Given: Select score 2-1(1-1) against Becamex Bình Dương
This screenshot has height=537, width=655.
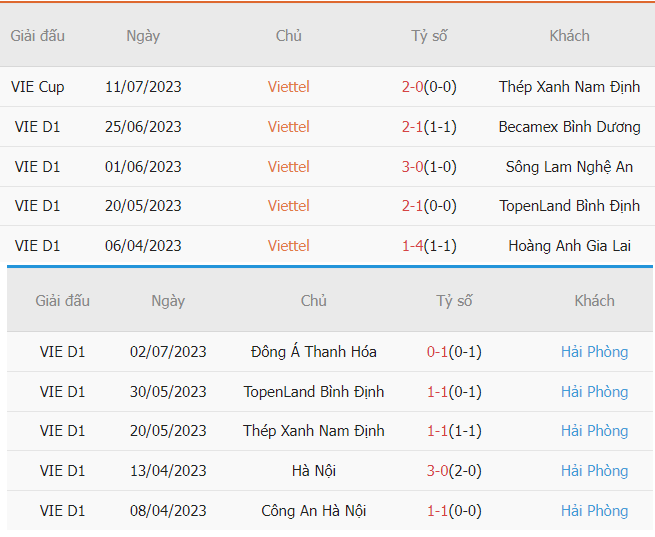Looking at the screenshot, I should coord(429,127).
